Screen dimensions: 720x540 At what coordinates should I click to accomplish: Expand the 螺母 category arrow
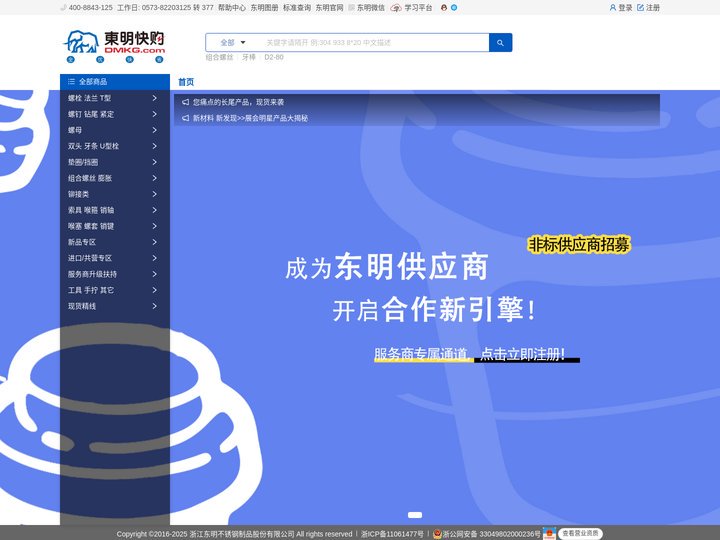155,130
